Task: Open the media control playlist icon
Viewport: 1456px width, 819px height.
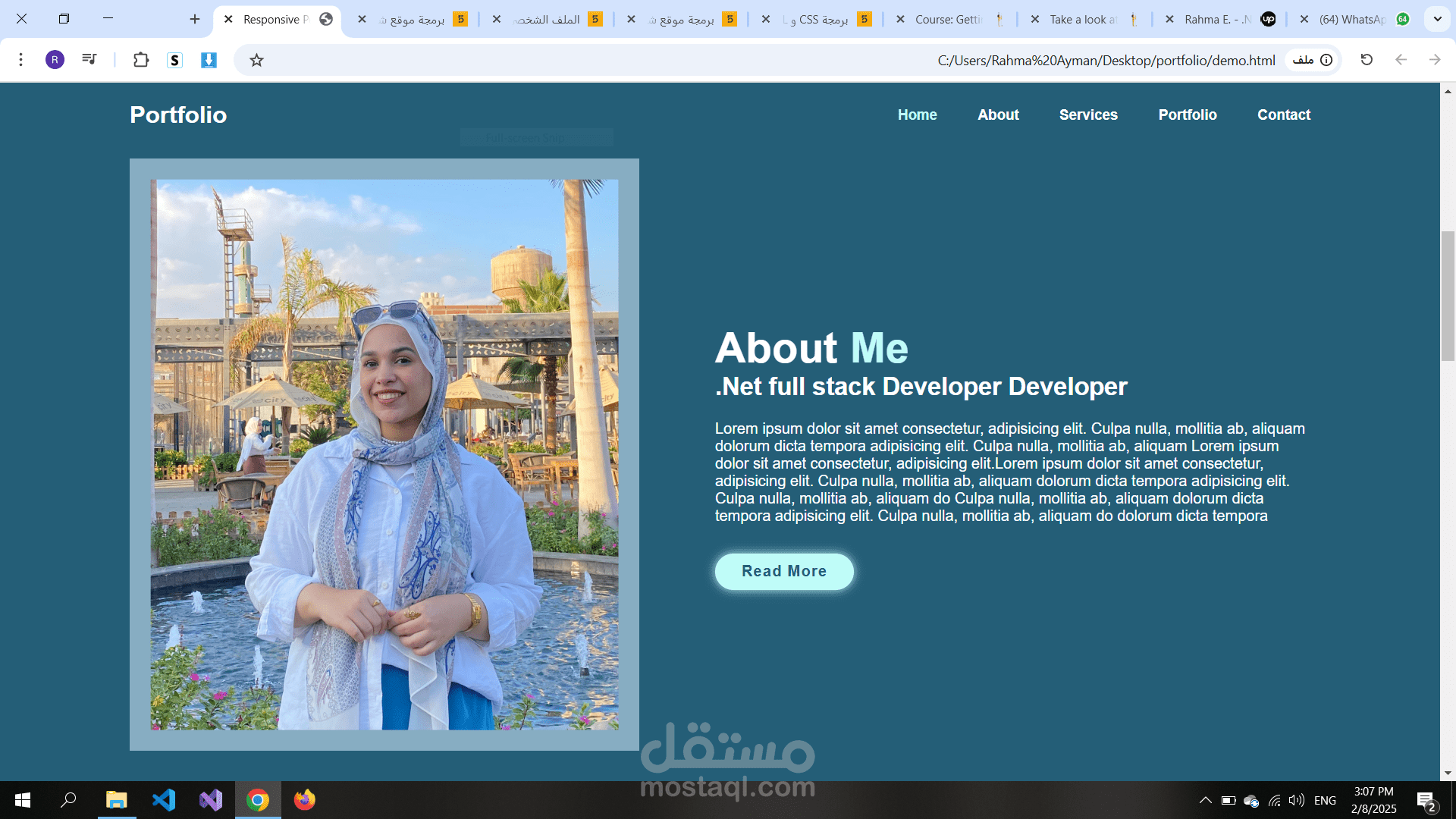Action: (x=89, y=59)
